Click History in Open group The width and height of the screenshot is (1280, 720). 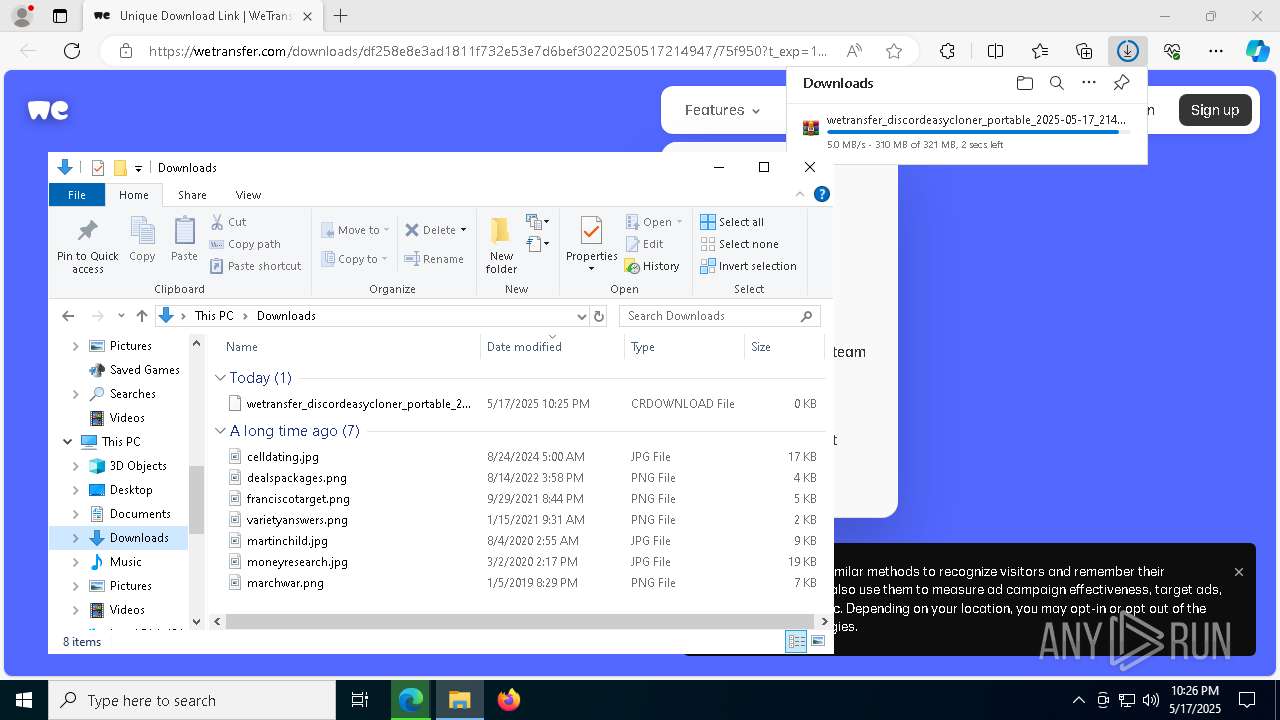point(652,266)
